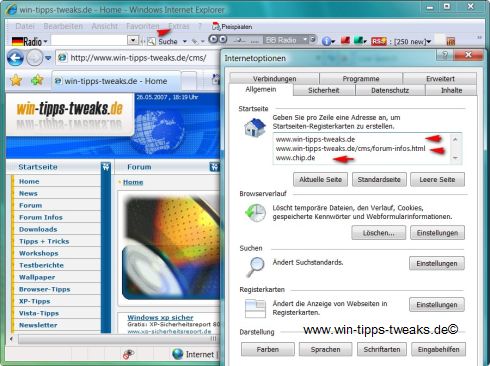Click the radio player play button
The width and height of the screenshot is (490, 366).
point(213,40)
